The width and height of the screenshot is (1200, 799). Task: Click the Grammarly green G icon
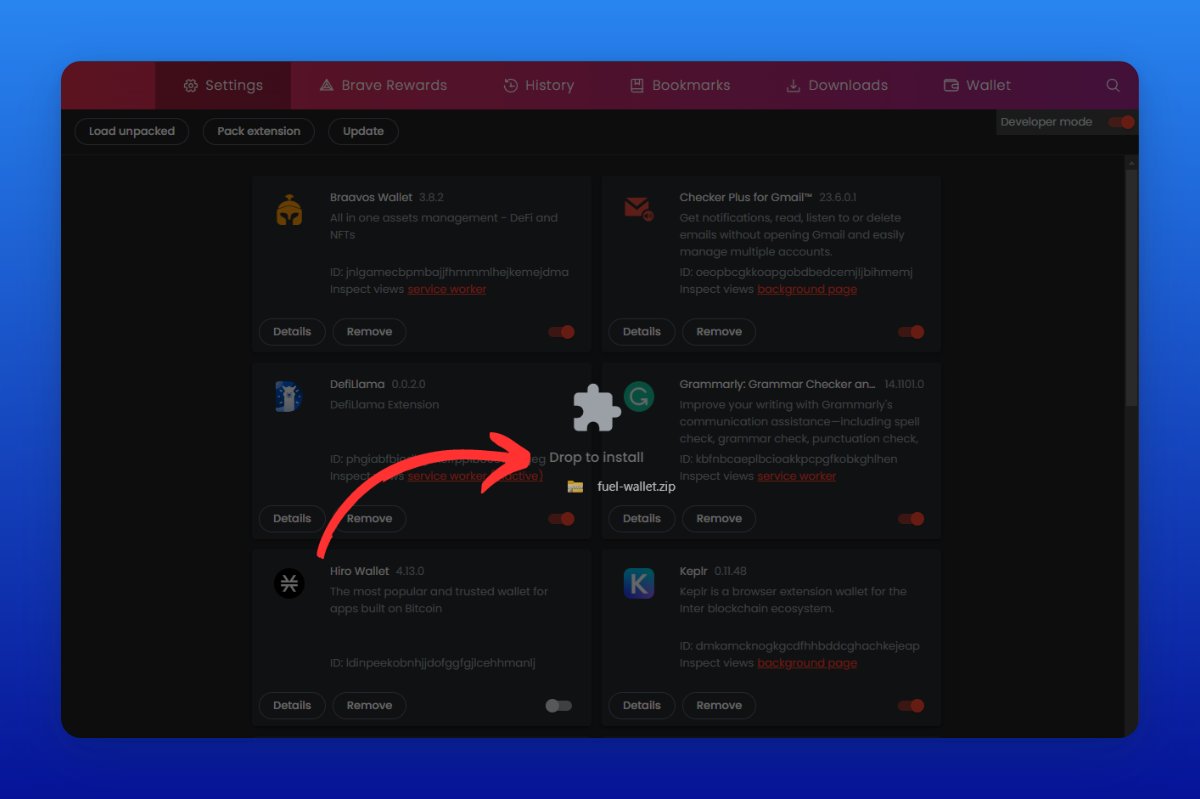click(x=638, y=397)
